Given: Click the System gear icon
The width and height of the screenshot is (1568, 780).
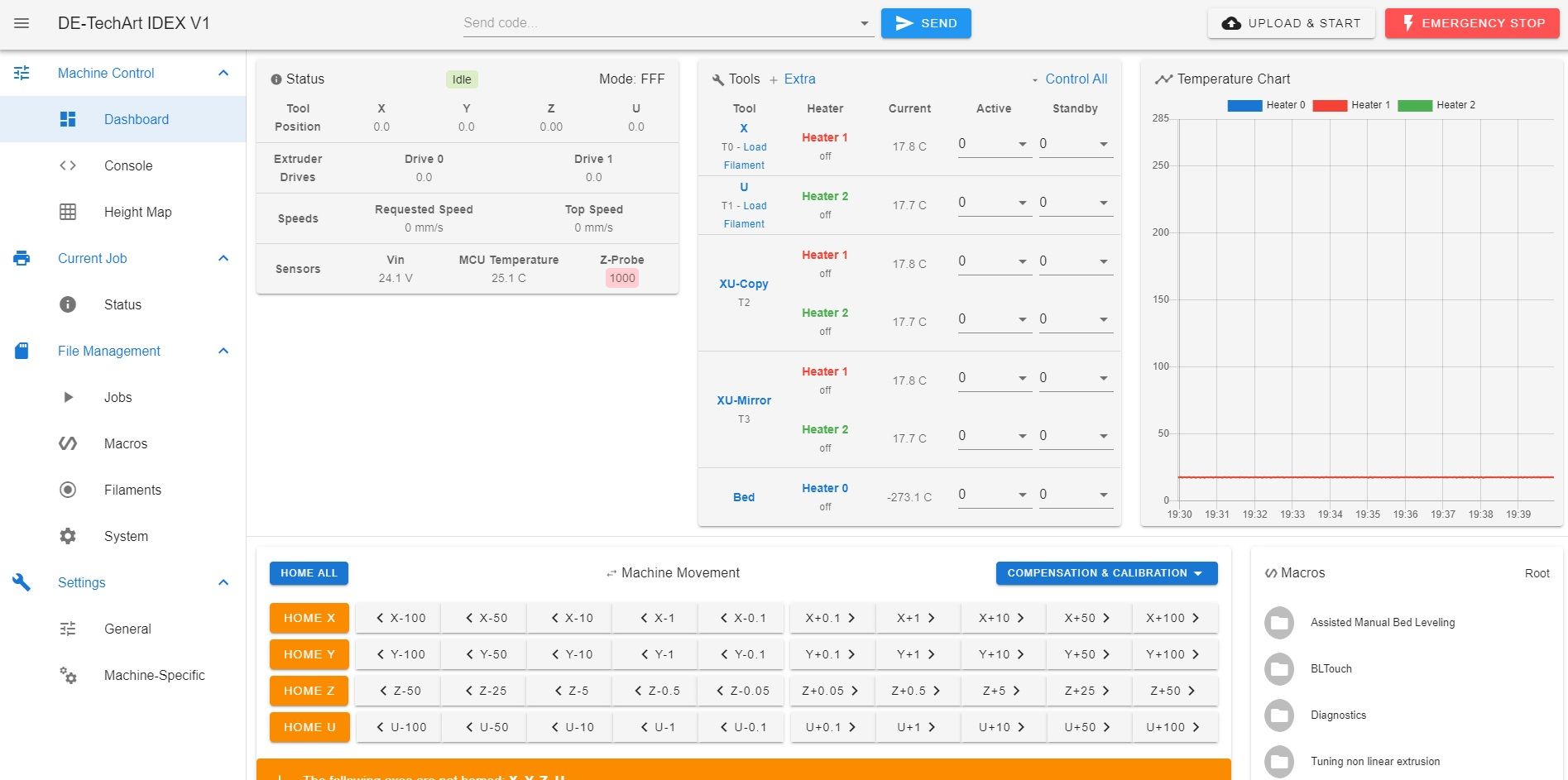Looking at the screenshot, I should (x=68, y=536).
